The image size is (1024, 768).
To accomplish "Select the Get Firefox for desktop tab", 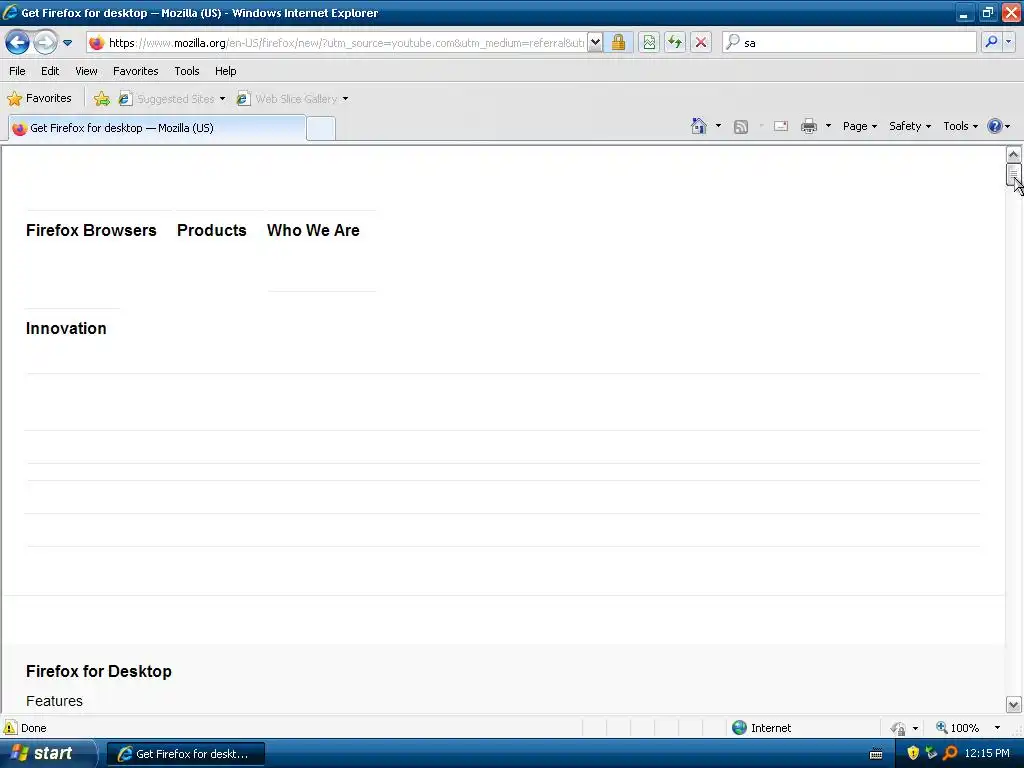I will point(157,128).
